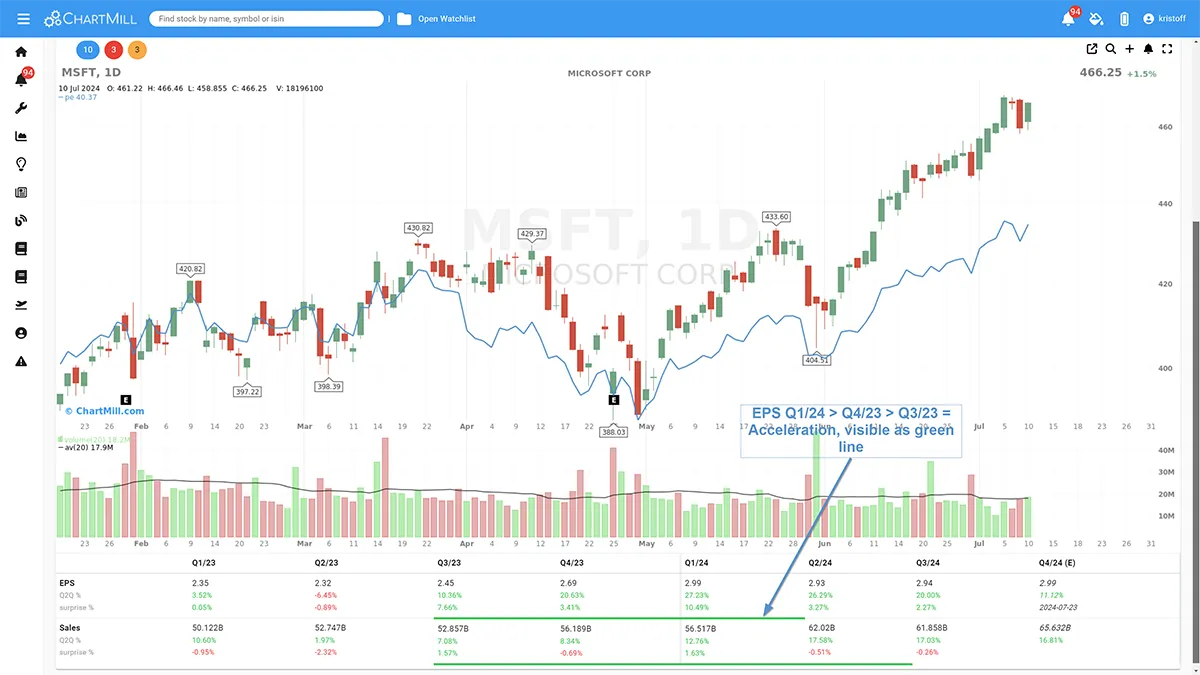
Task: Click the plus icon above the chart
Action: point(1129,49)
